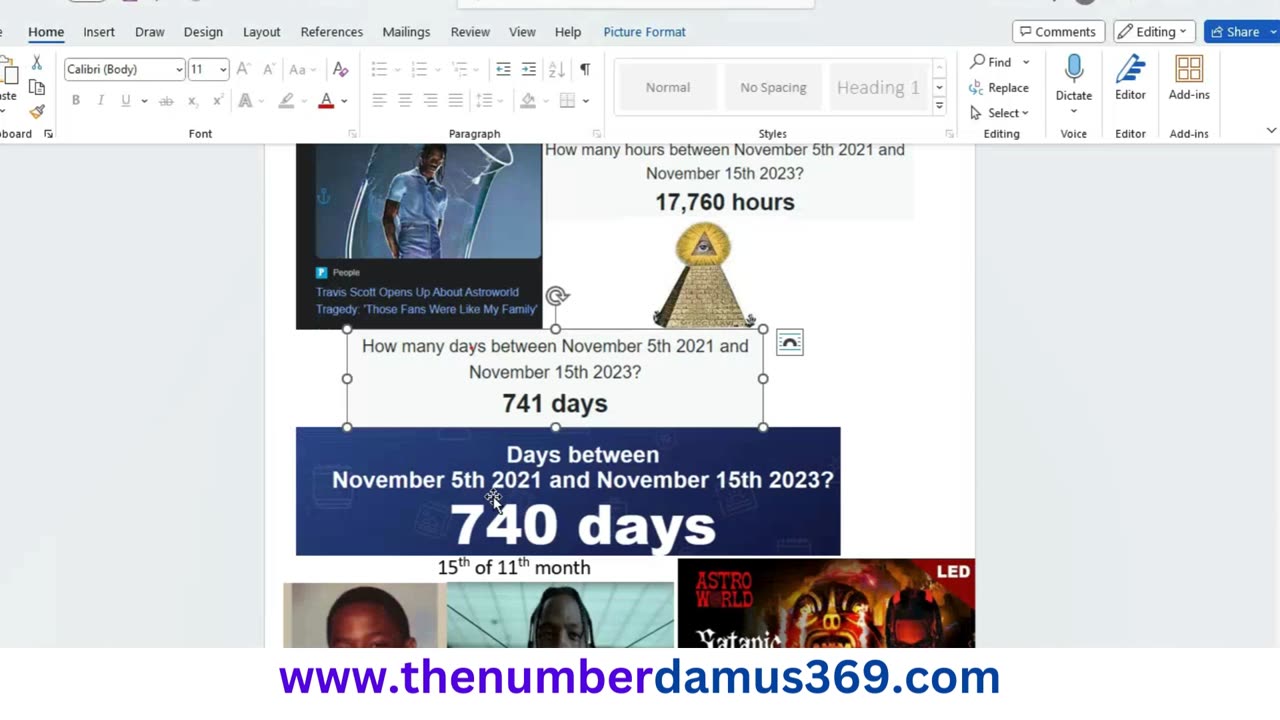The image size is (1280, 720).
Task: Click the rotation handle above selected picture
Action: 557,296
